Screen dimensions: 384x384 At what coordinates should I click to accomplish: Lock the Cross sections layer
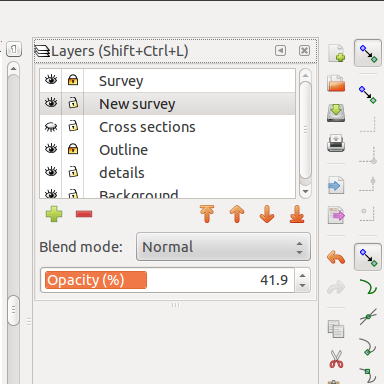[73, 126]
